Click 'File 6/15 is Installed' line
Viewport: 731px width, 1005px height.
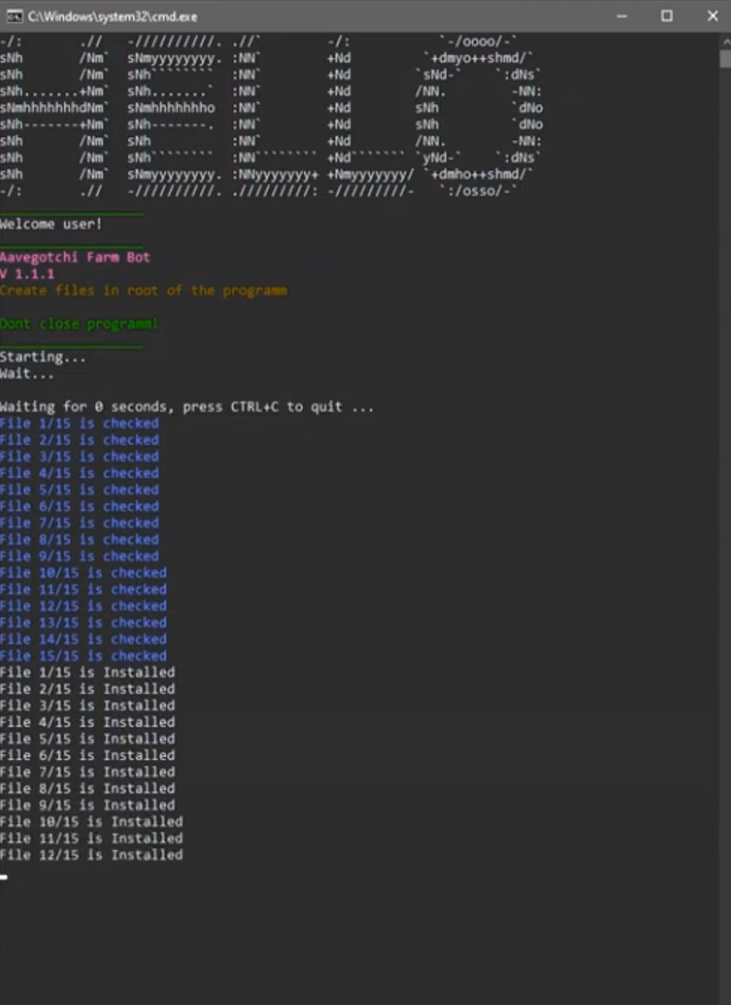coord(87,756)
